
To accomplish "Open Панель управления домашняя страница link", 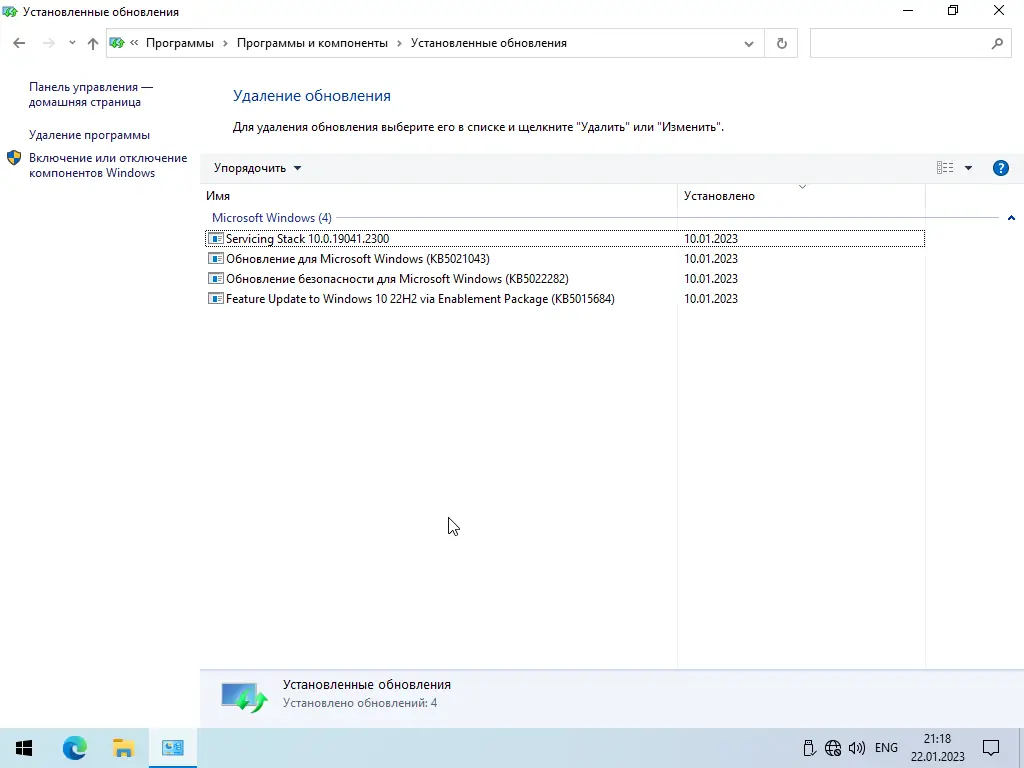I will 91,95.
